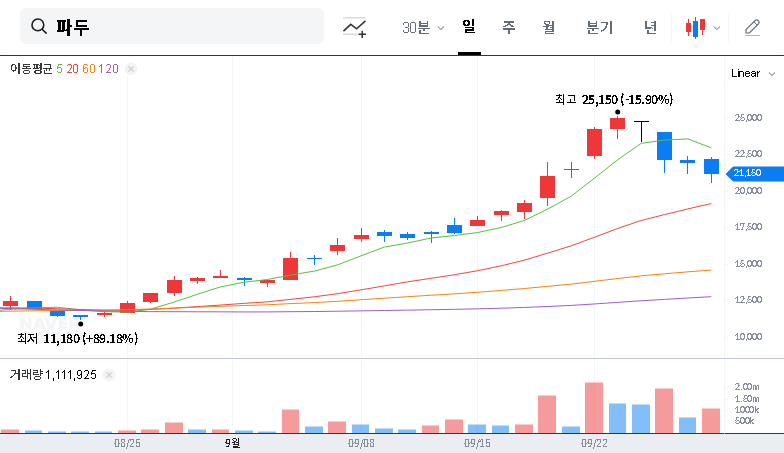Click the 25,000 price axis label

tap(748, 118)
